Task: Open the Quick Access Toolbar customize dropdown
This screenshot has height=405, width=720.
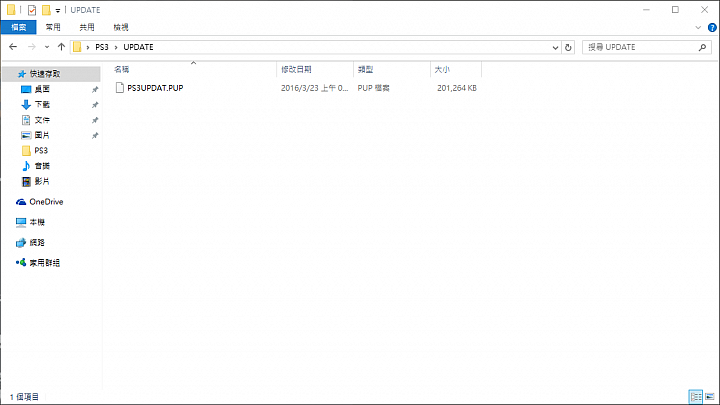Action: pos(58,10)
